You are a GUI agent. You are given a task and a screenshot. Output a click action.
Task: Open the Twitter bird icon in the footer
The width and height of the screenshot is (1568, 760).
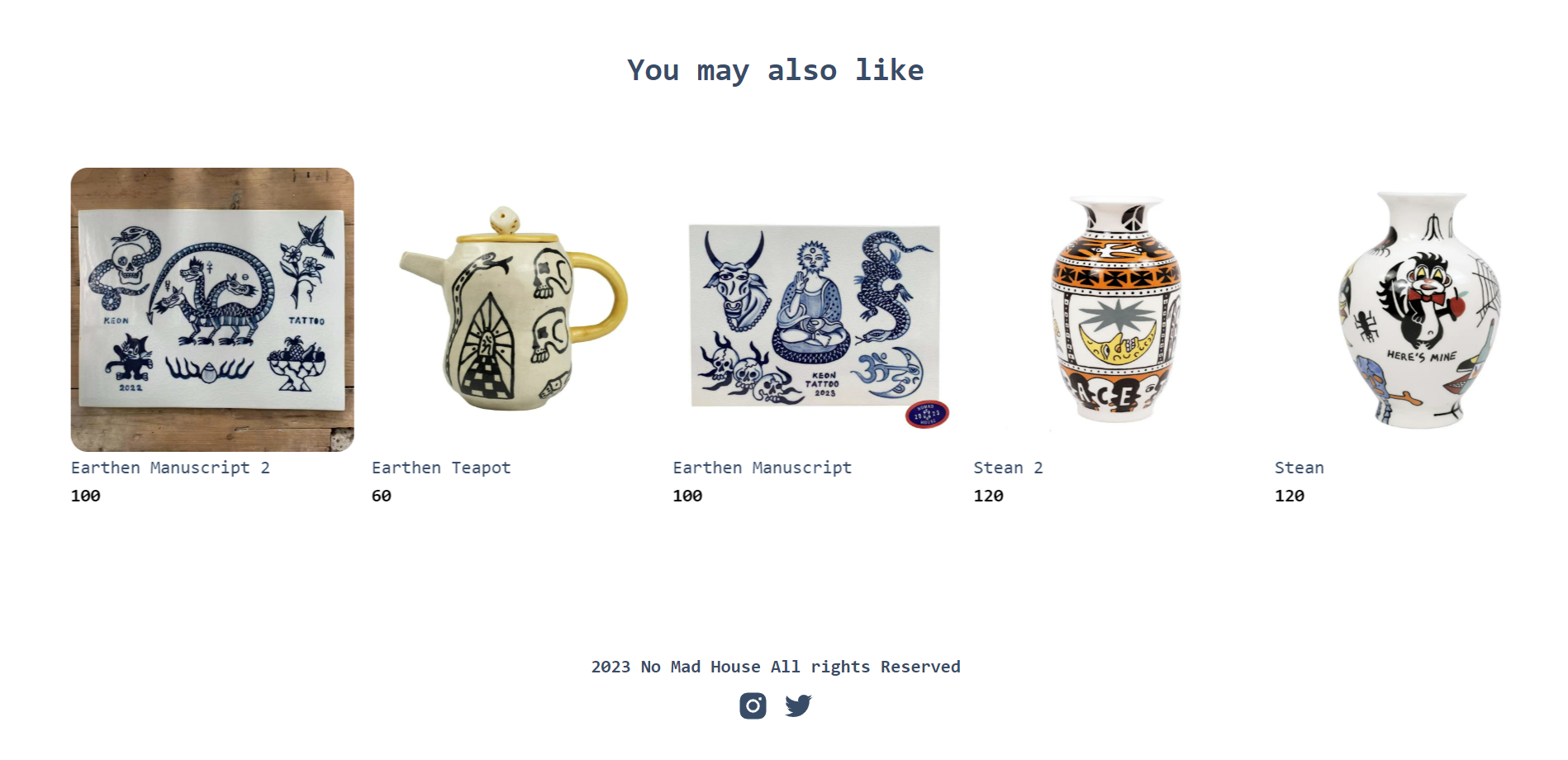[798, 706]
